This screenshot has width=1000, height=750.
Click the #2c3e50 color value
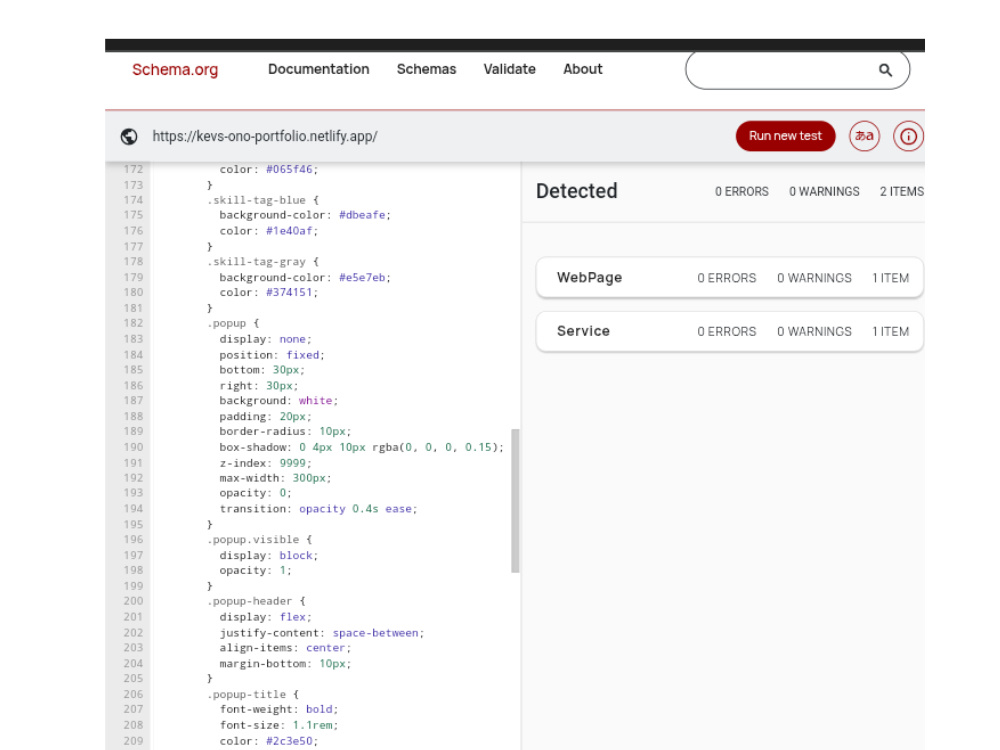point(290,741)
